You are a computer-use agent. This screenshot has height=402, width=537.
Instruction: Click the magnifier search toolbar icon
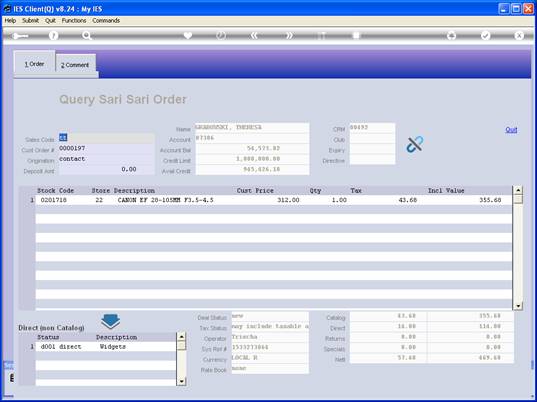86,35
